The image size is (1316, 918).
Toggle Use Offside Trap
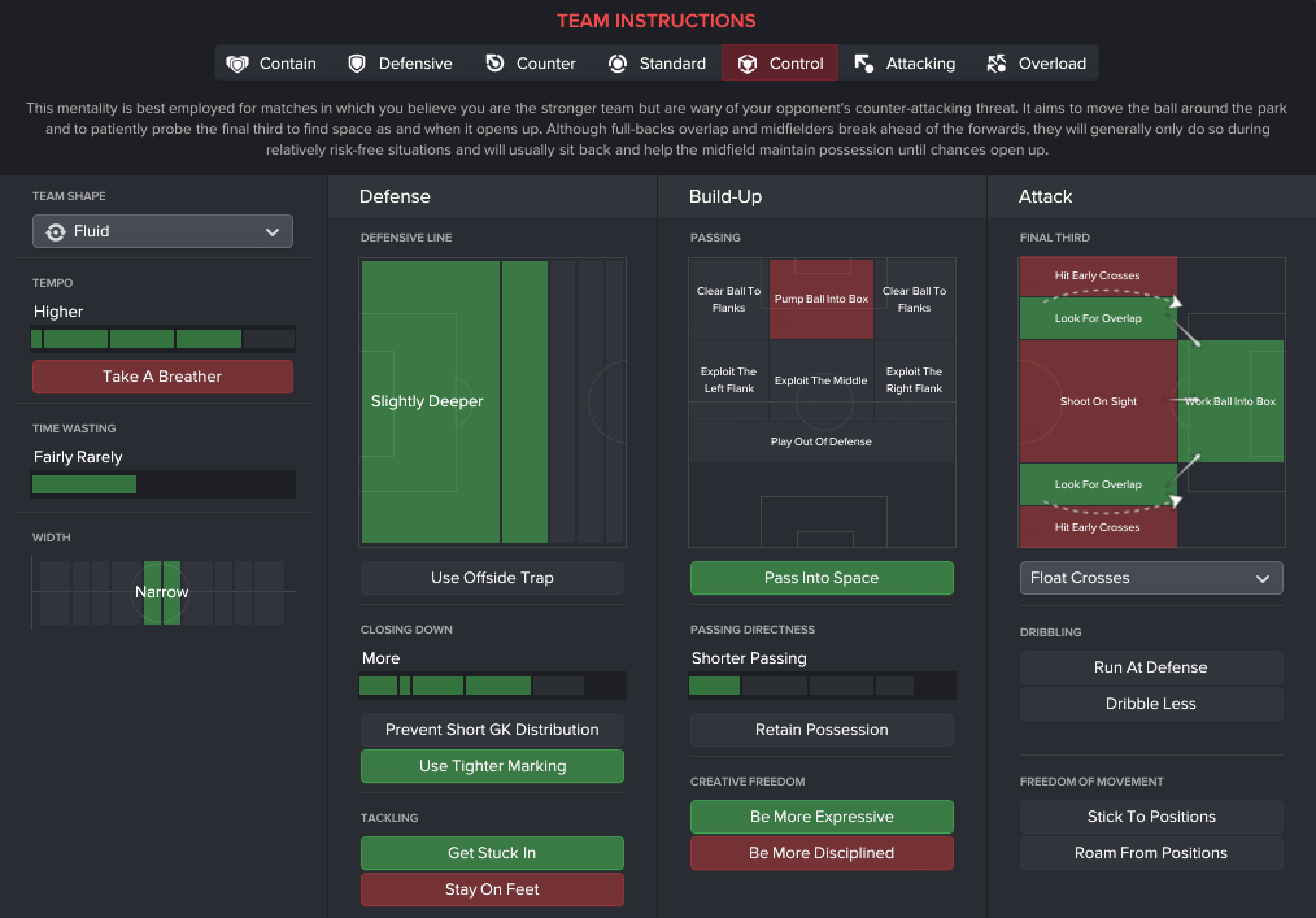tap(493, 578)
